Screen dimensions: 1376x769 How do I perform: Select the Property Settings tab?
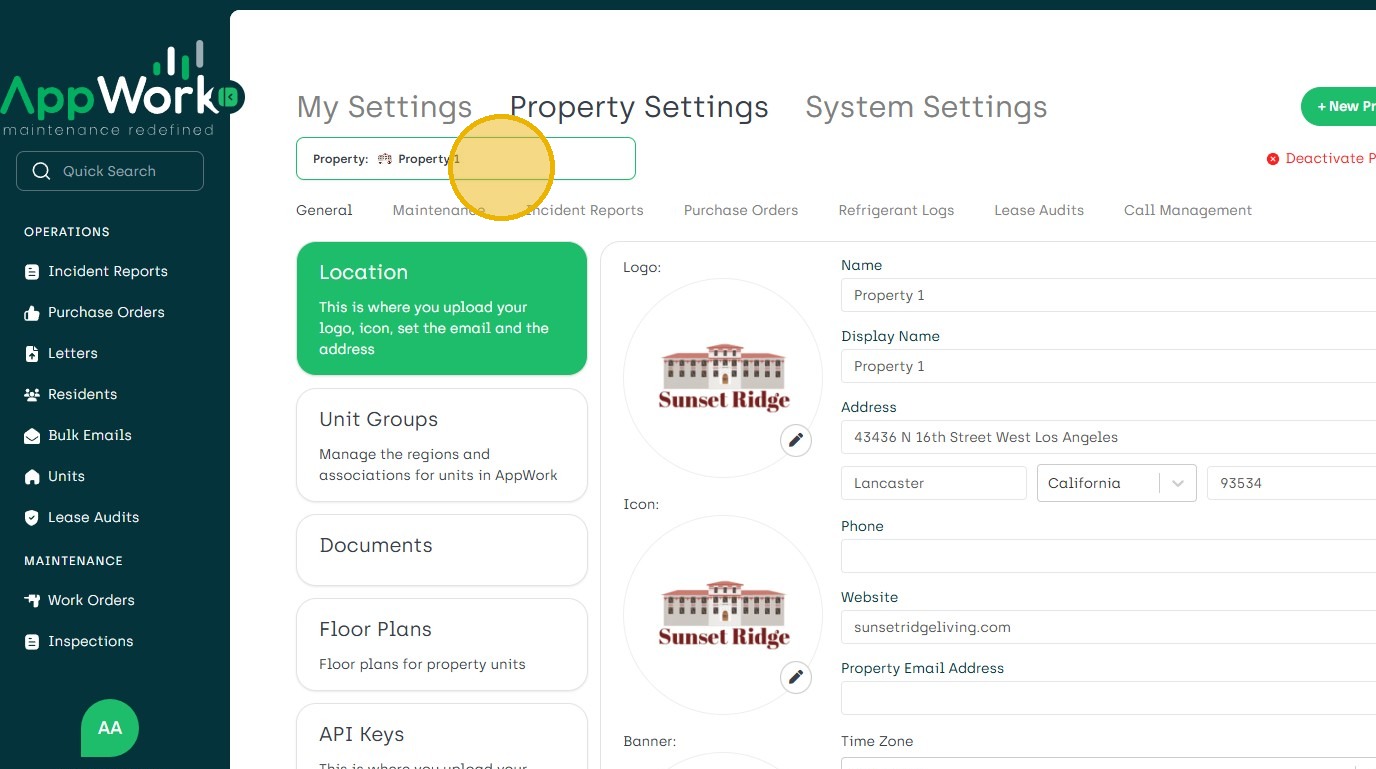click(639, 107)
